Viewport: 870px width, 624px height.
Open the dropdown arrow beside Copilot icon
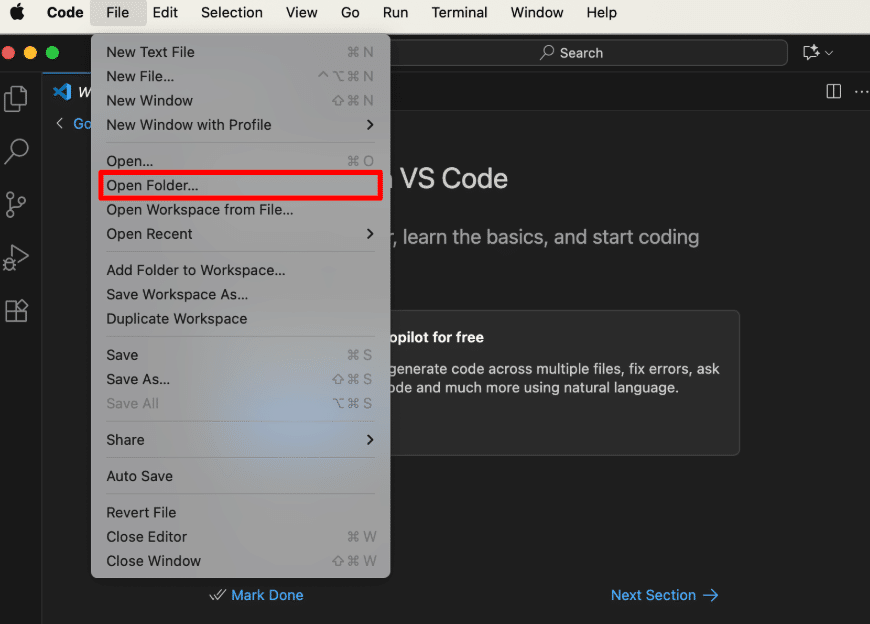[x=829, y=53]
